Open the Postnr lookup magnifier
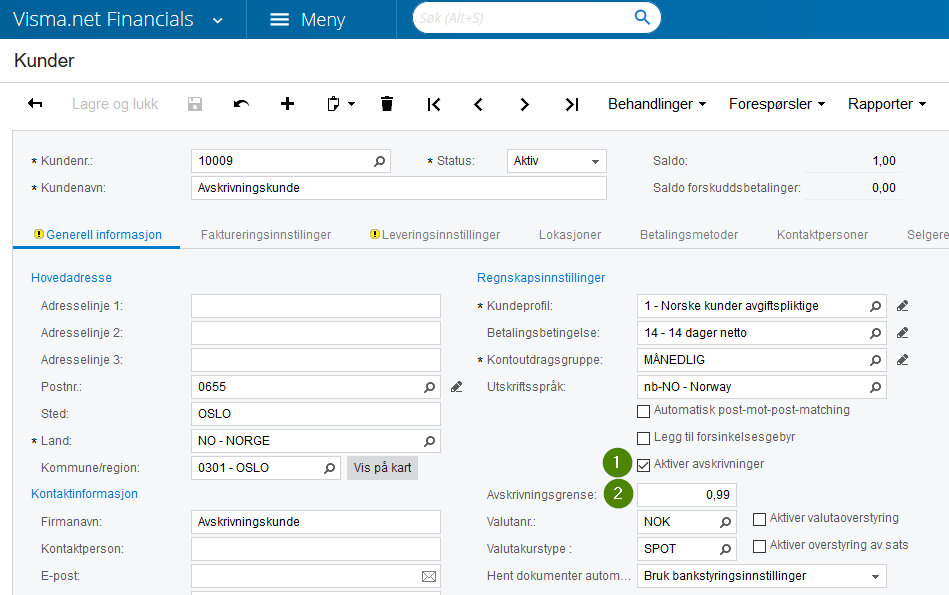Screen dimensions: 949x595 coord(430,387)
